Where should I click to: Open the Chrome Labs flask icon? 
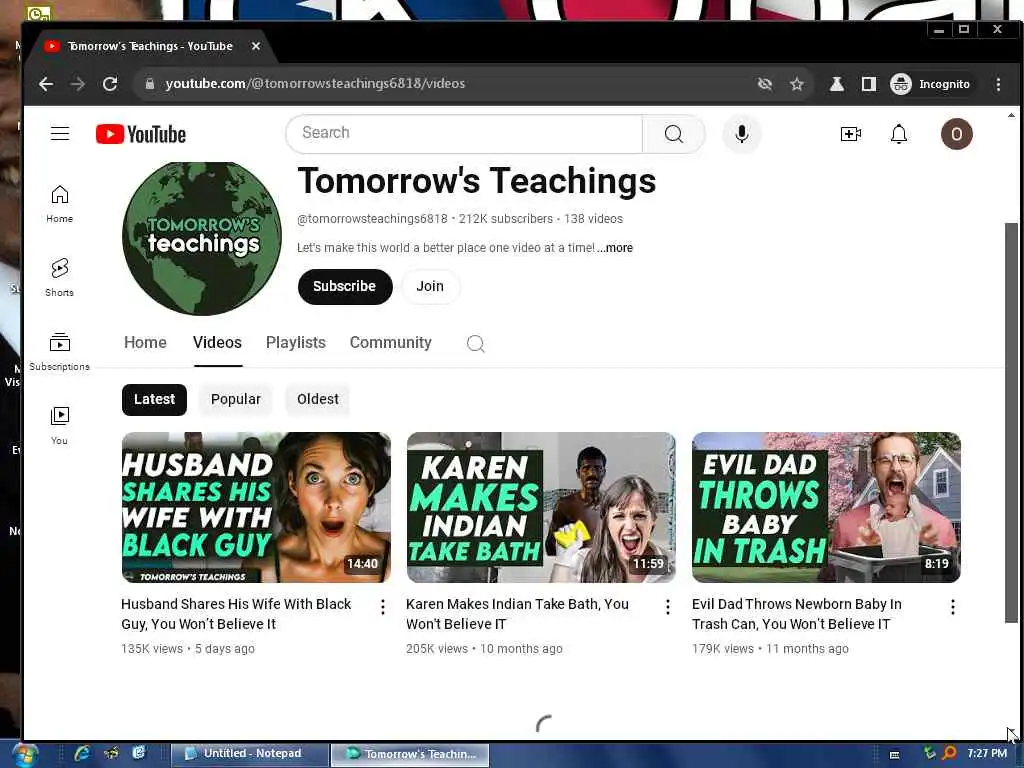tap(837, 84)
